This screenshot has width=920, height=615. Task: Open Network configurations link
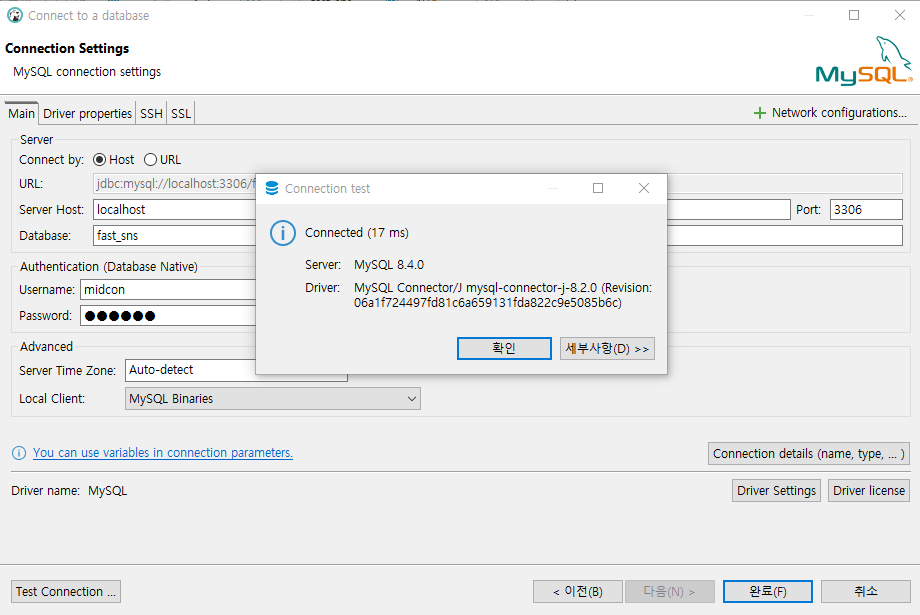click(x=839, y=113)
